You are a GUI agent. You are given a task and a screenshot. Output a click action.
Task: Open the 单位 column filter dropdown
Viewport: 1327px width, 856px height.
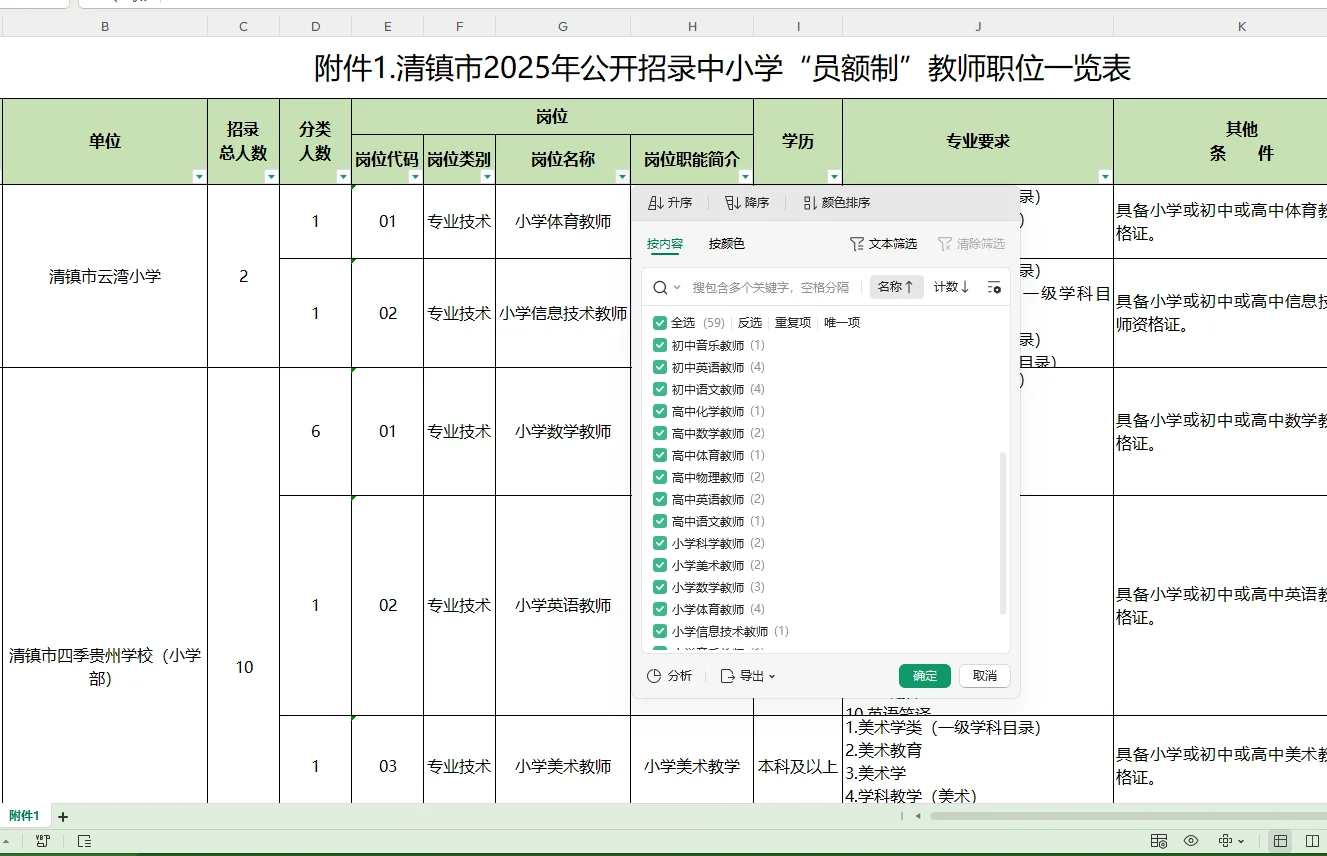pyautogui.click(x=199, y=176)
